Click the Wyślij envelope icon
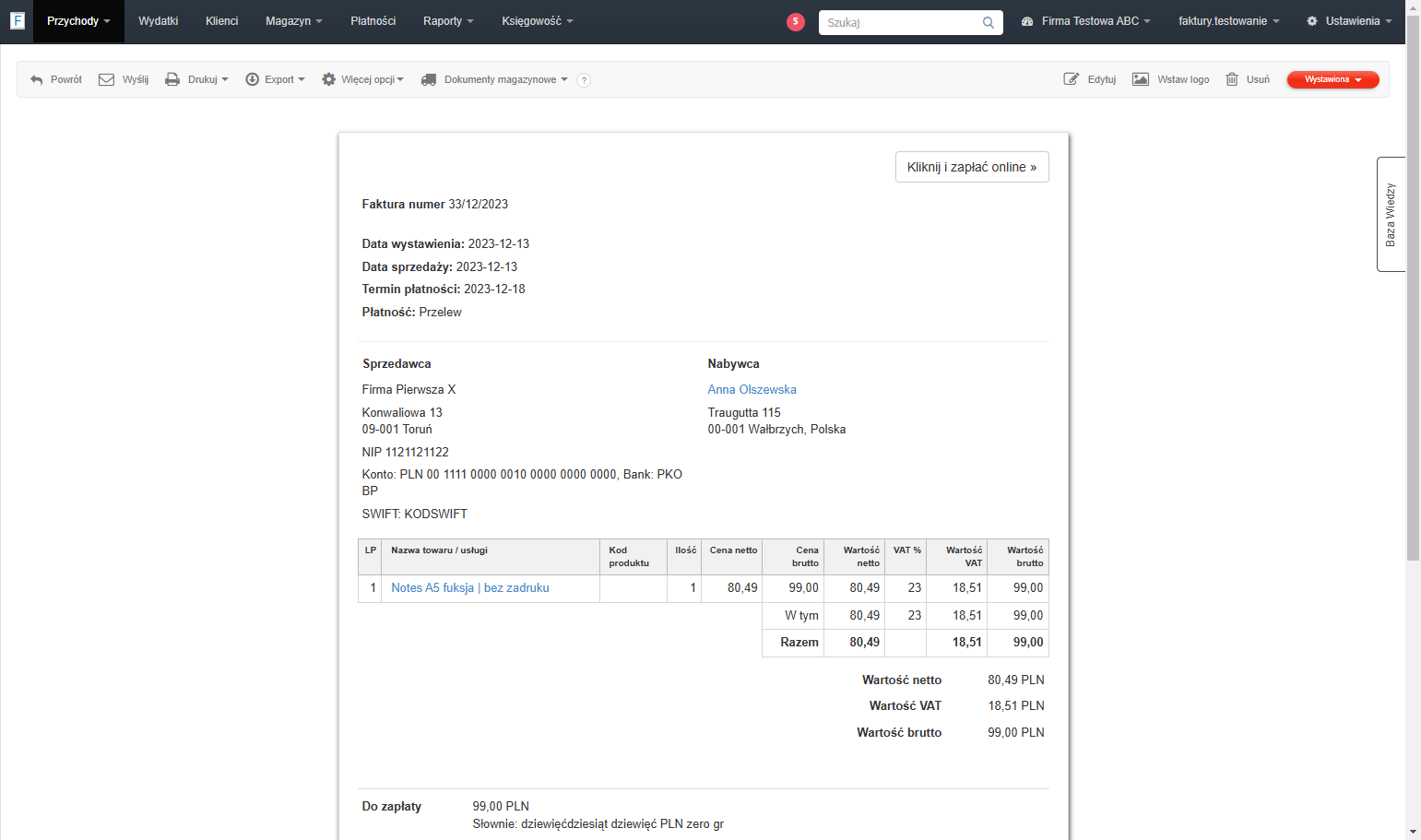 pyautogui.click(x=107, y=80)
